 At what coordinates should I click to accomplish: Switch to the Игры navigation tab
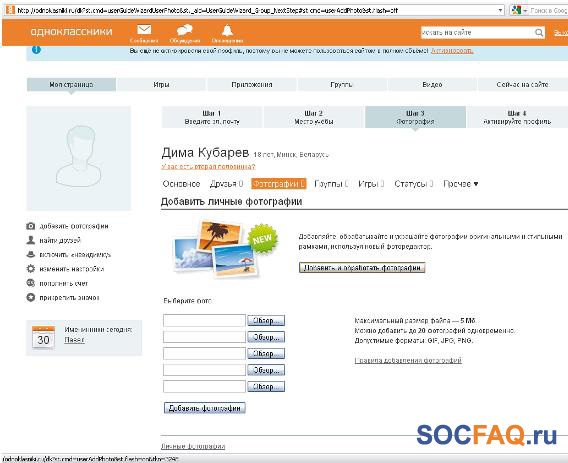coord(161,84)
